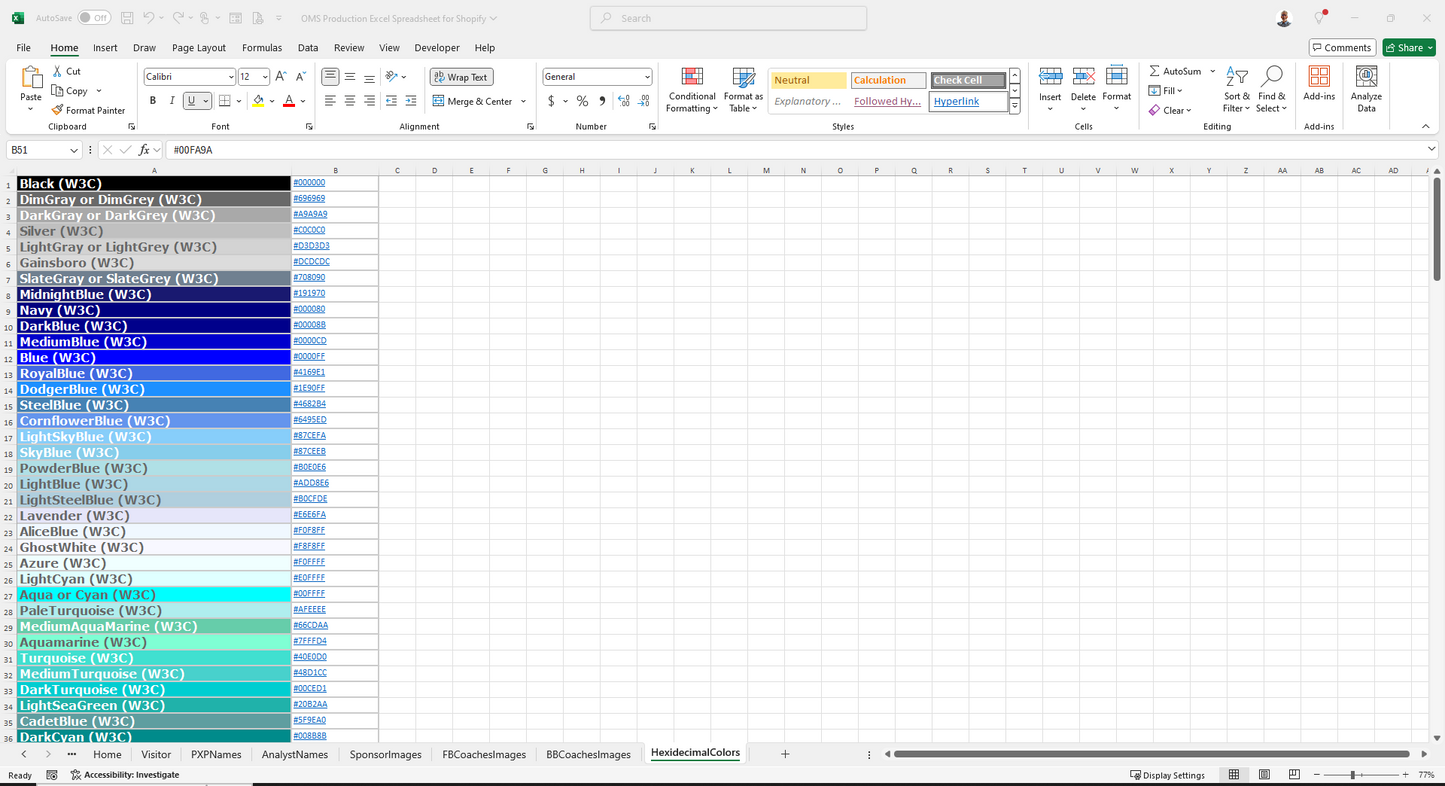Enable Wrap Text for the selection
Screen dimensions: 1445x786
pyautogui.click(x=460, y=76)
